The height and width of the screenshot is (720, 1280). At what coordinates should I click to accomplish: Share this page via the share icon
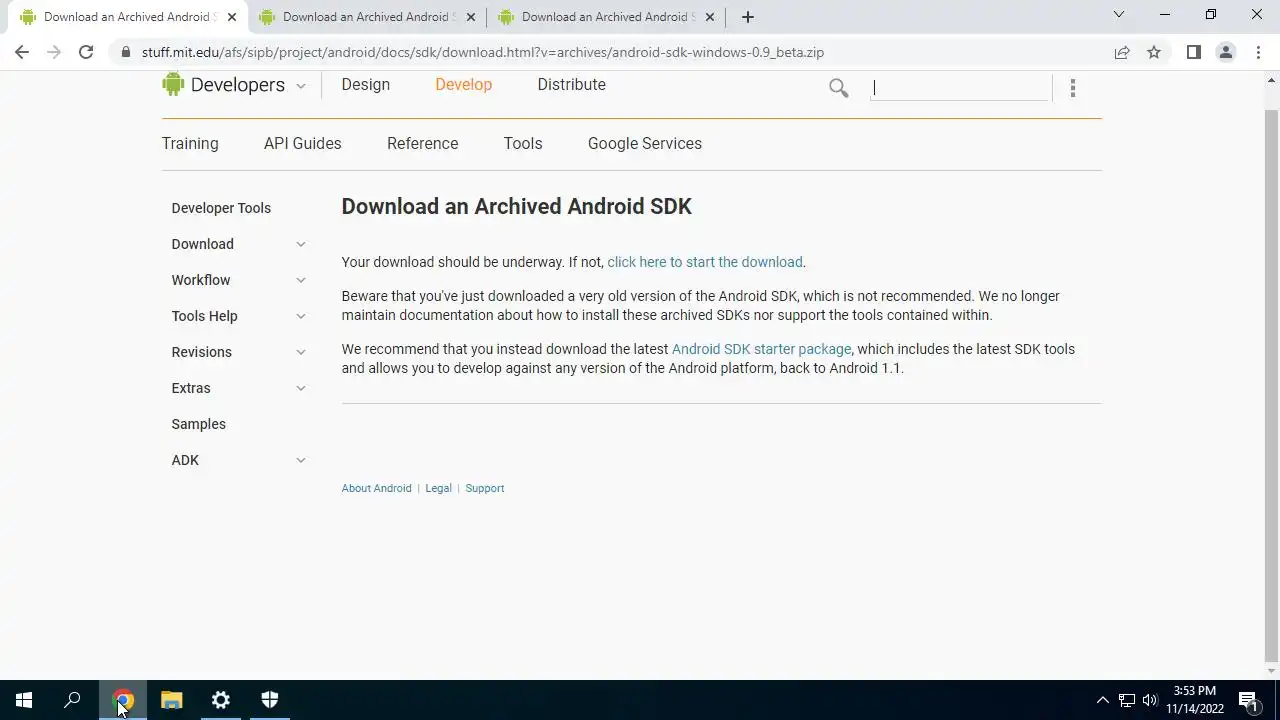point(1122,52)
